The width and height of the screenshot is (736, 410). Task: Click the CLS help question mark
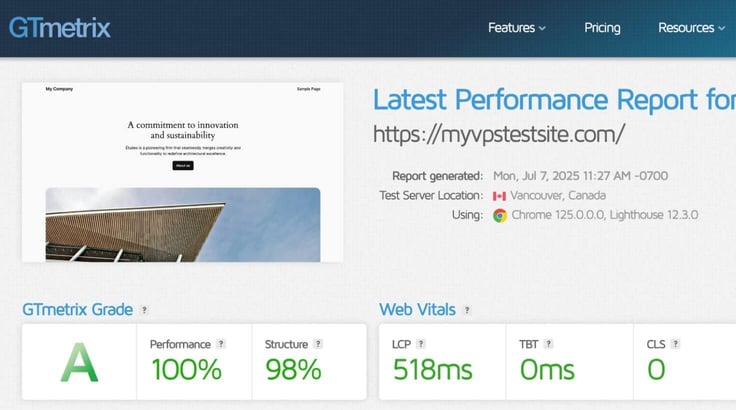pos(675,344)
